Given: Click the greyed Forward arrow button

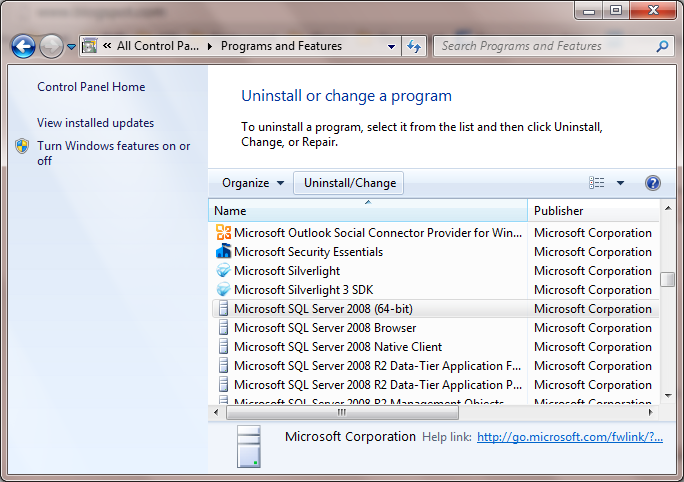Looking at the screenshot, I should pyautogui.click(x=51, y=46).
